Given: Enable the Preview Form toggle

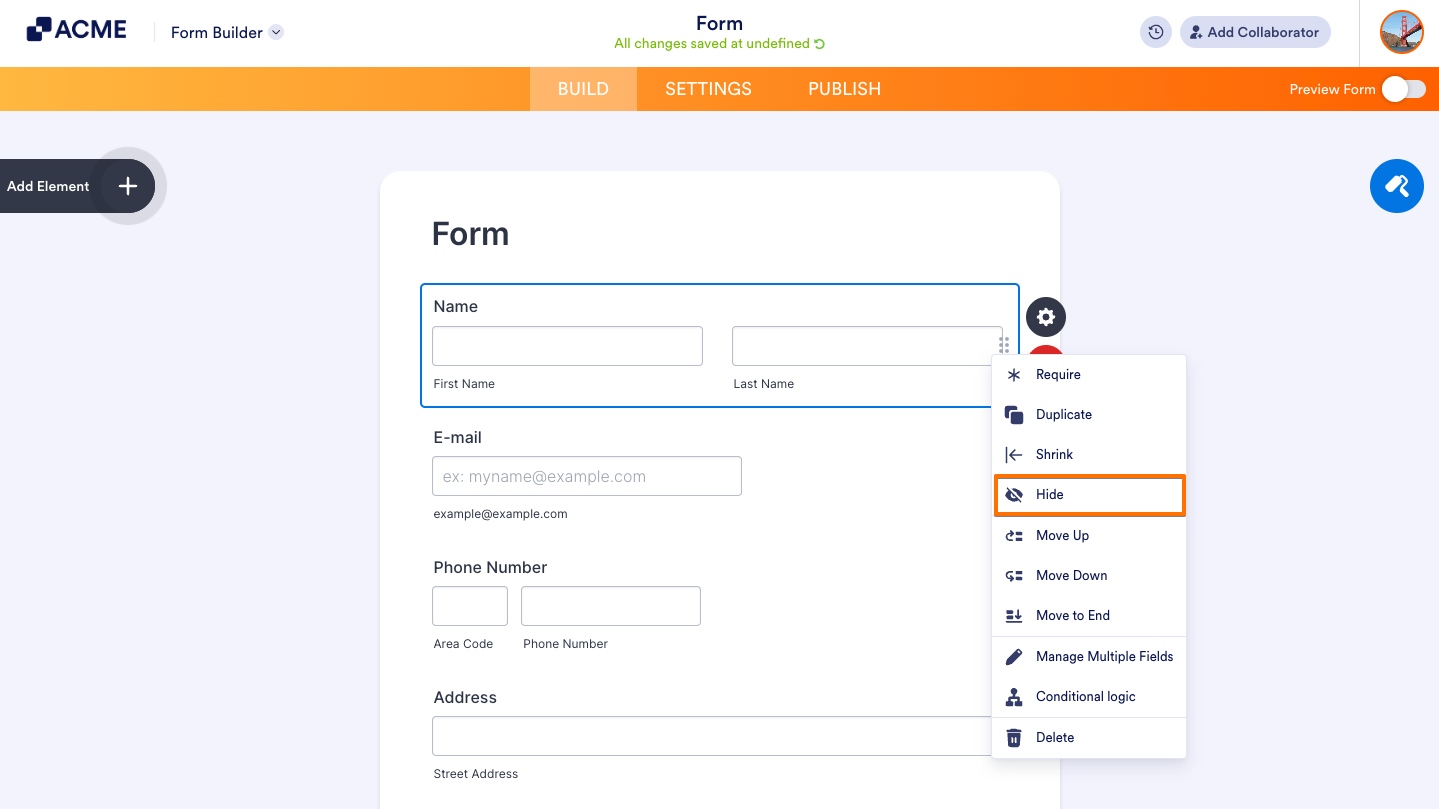Looking at the screenshot, I should 1404,89.
